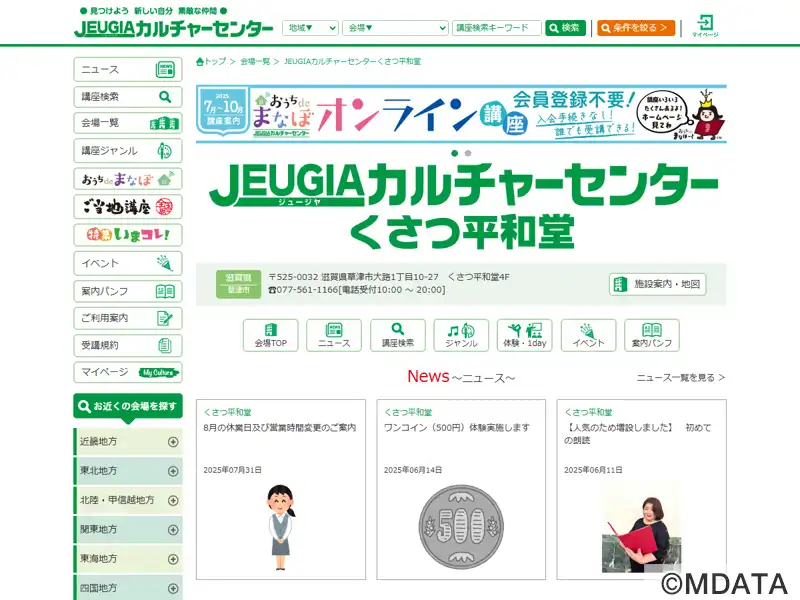Open the 会場 dropdown
800x600 pixels.
[x=395, y=28]
